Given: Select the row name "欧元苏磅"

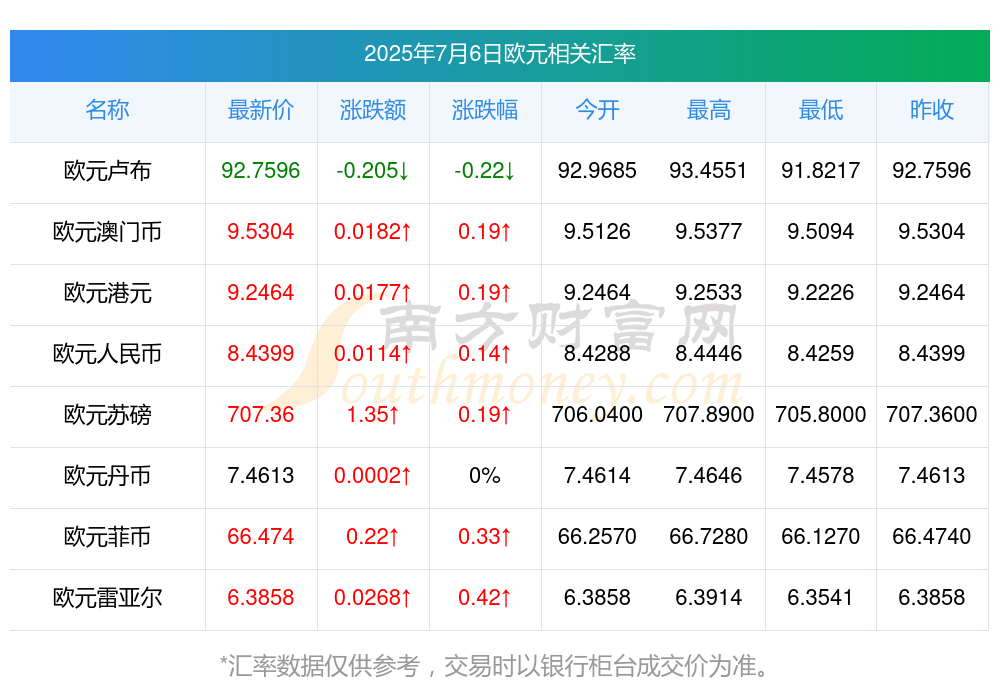Looking at the screenshot, I should click(x=107, y=415).
